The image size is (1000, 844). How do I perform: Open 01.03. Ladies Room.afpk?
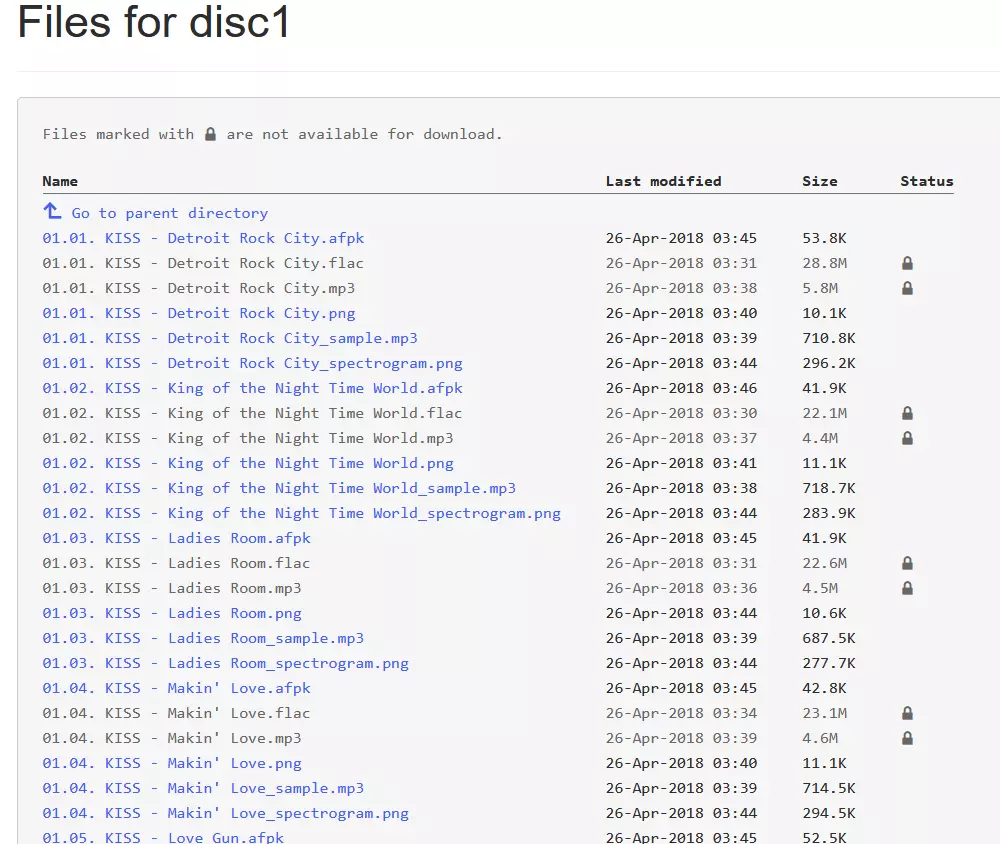[x=176, y=538]
